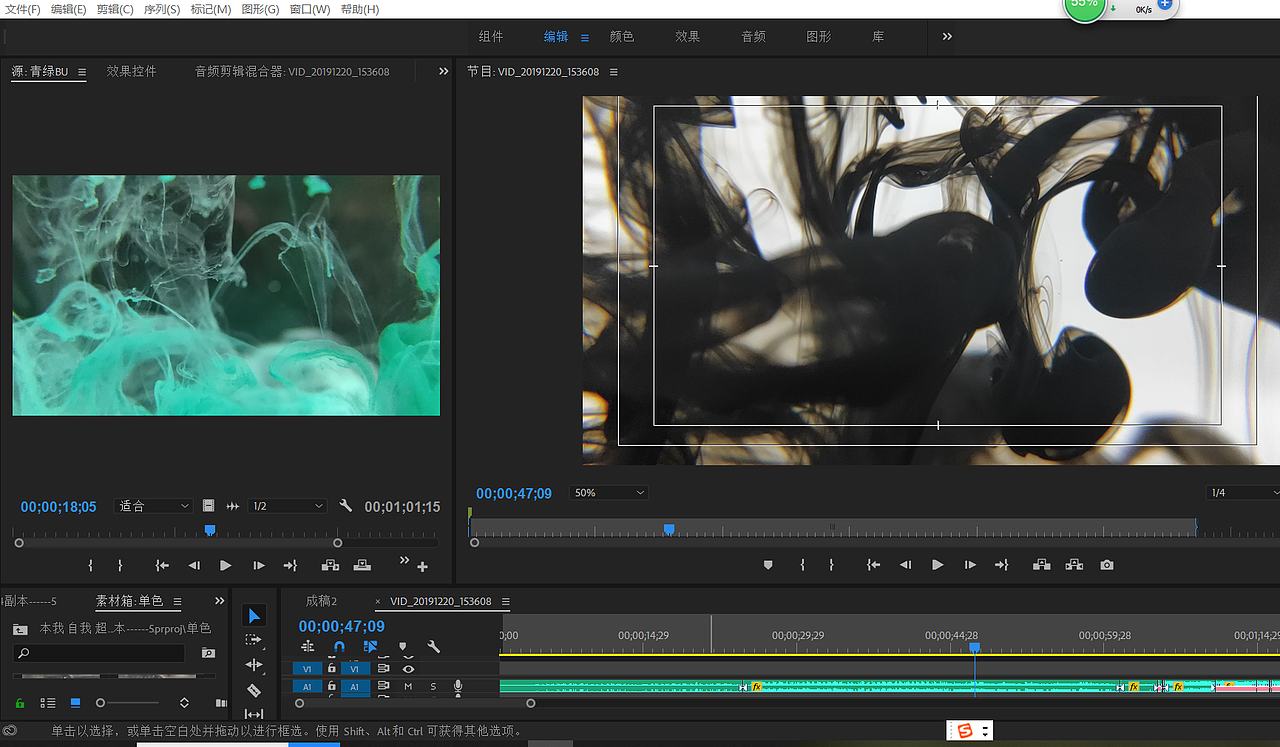The width and height of the screenshot is (1280, 747).
Task: Click Extract button in Program monitor
Action: pyautogui.click(x=1074, y=565)
